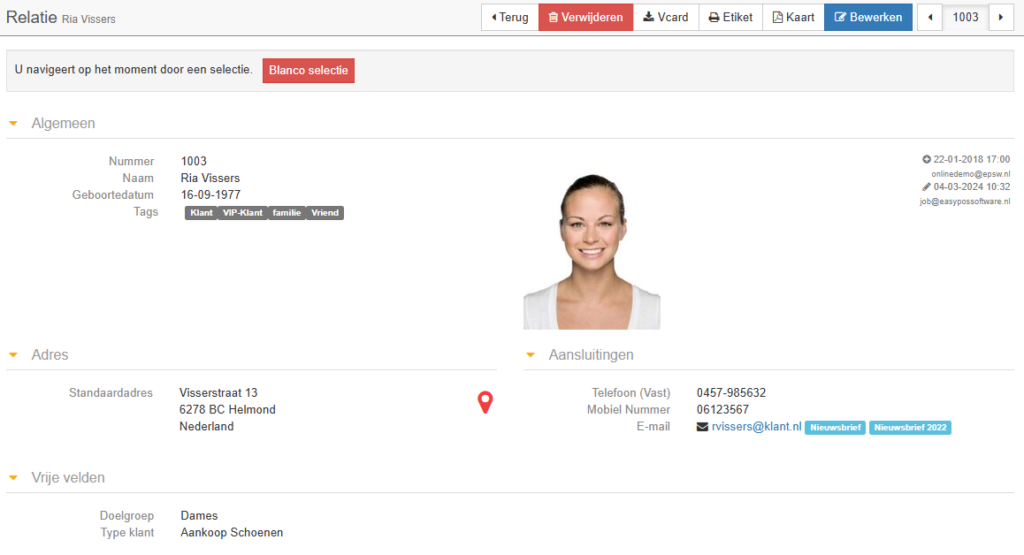Click the envelope icon beside e-mail

click(702, 427)
